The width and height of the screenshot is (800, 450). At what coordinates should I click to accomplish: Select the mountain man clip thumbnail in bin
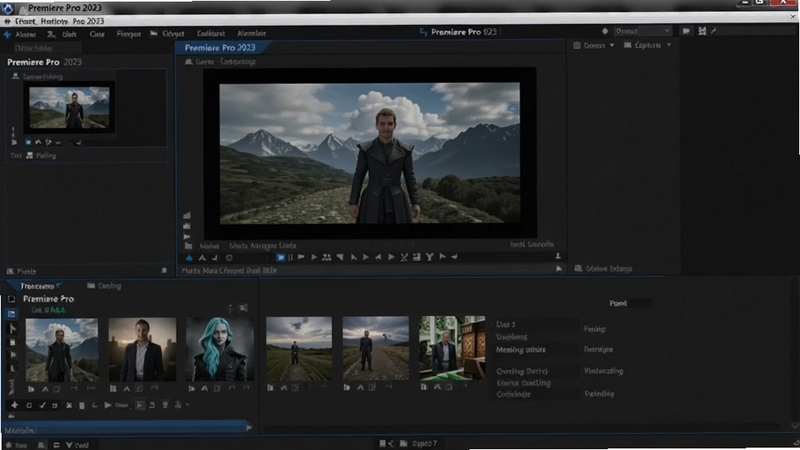click(x=62, y=350)
